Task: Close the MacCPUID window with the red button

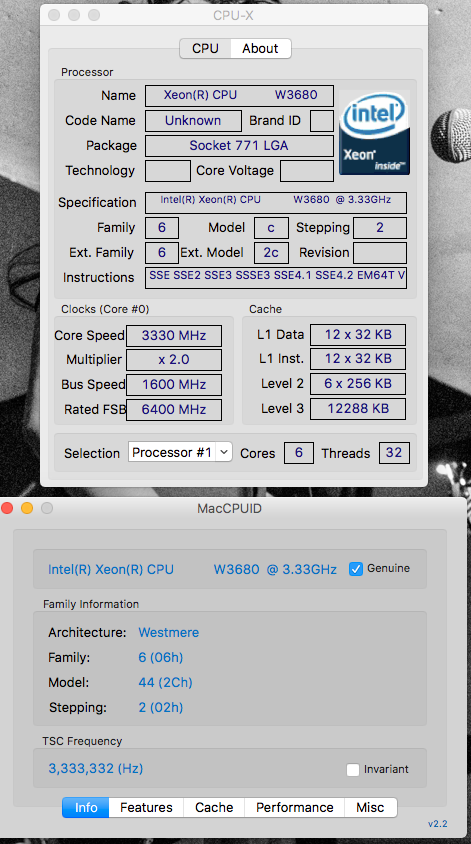Action: (x=8, y=508)
